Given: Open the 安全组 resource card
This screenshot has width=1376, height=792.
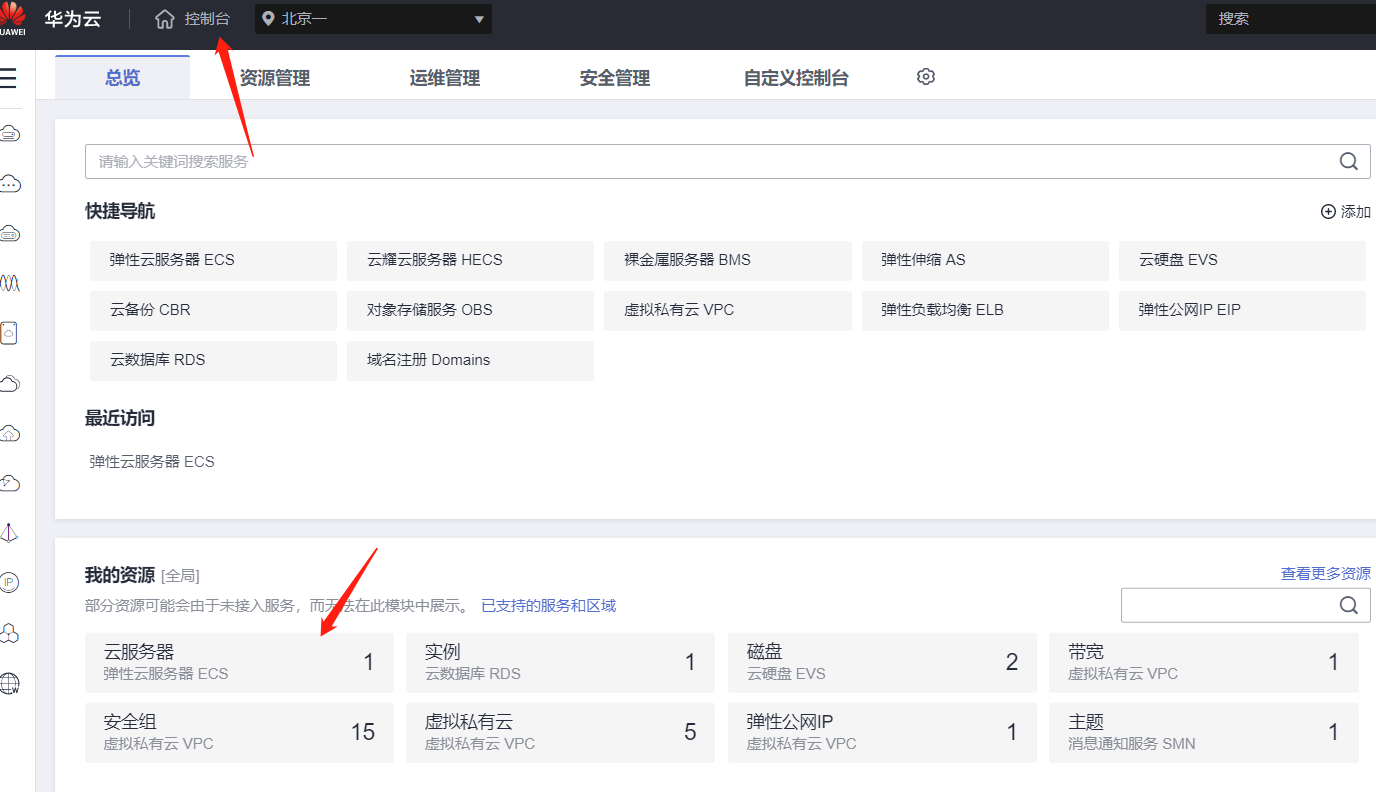Looking at the screenshot, I should tap(239, 732).
